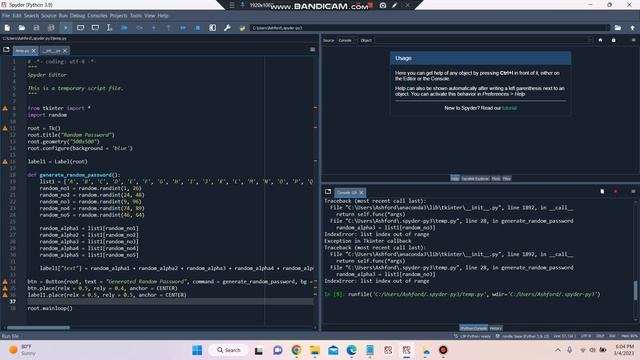Close the __init__.py editor tab
The image size is (640, 360).
click(65, 51)
